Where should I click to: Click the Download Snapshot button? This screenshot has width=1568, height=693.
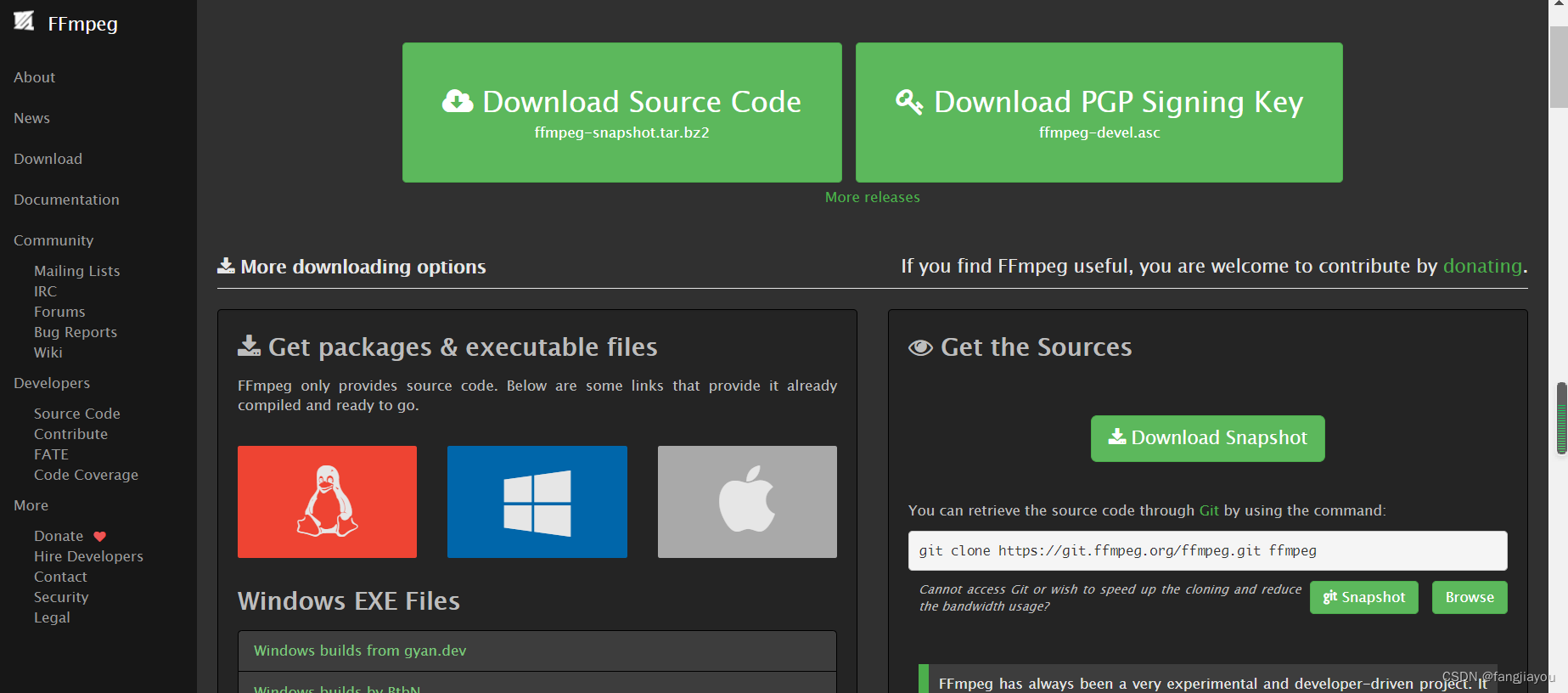pos(1208,438)
